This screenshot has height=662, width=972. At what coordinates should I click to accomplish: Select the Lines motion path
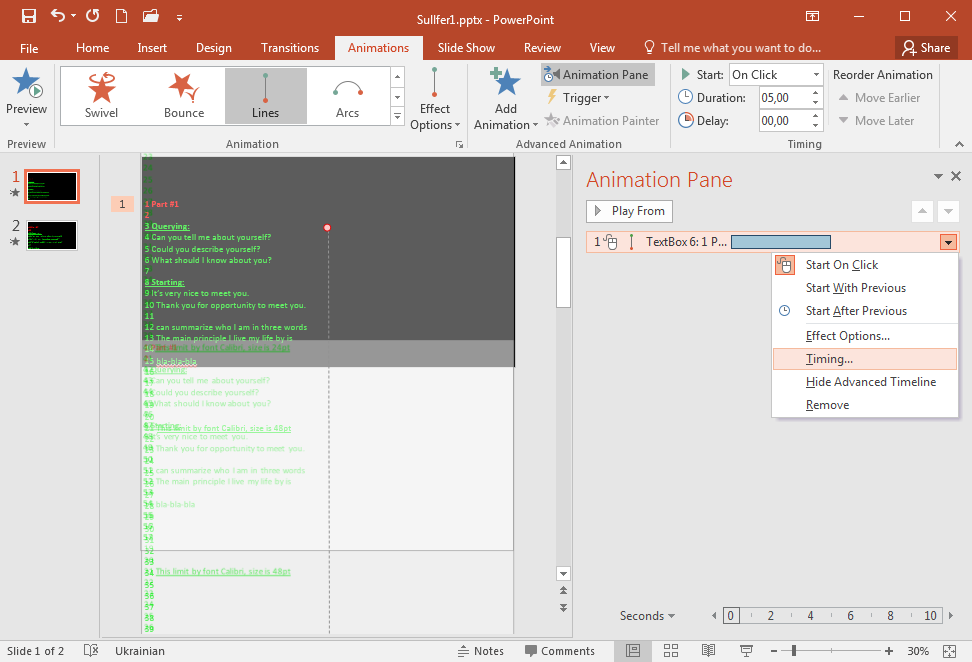pos(266,96)
